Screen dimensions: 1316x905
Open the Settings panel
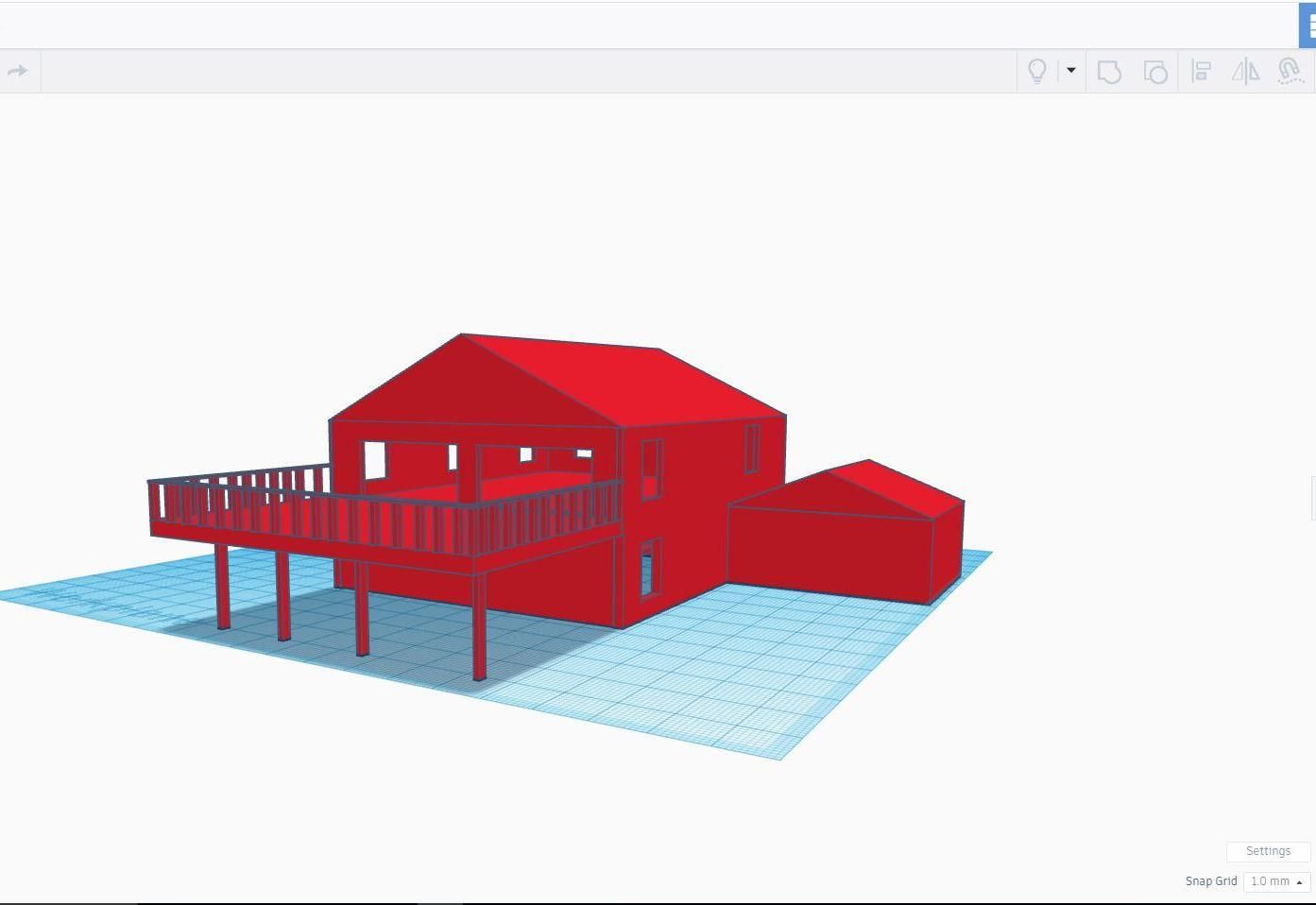click(x=1268, y=851)
